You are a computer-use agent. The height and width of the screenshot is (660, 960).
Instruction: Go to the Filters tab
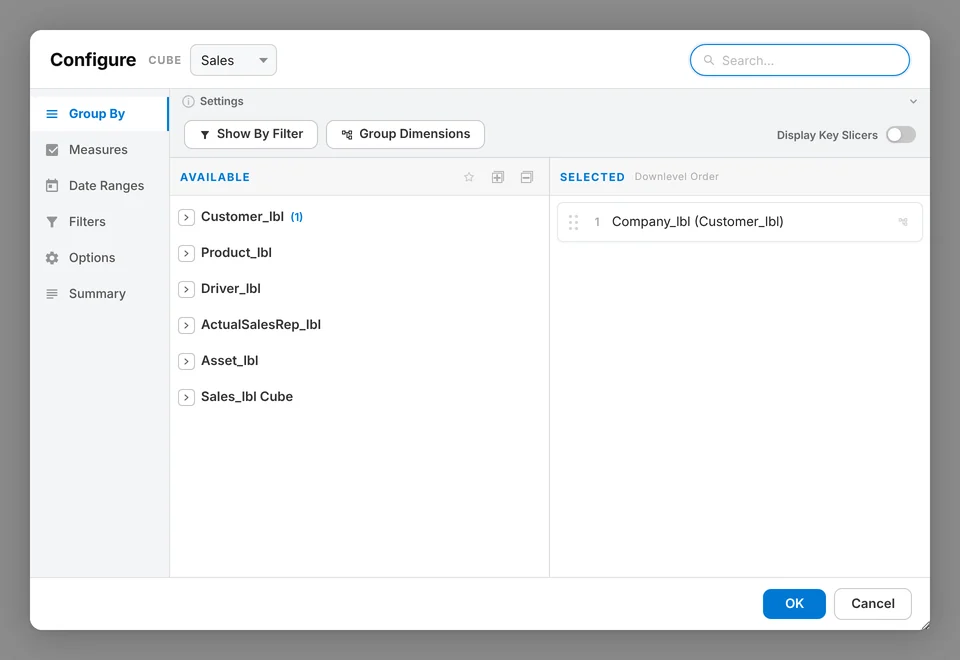pyautogui.click(x=100, y=222)
